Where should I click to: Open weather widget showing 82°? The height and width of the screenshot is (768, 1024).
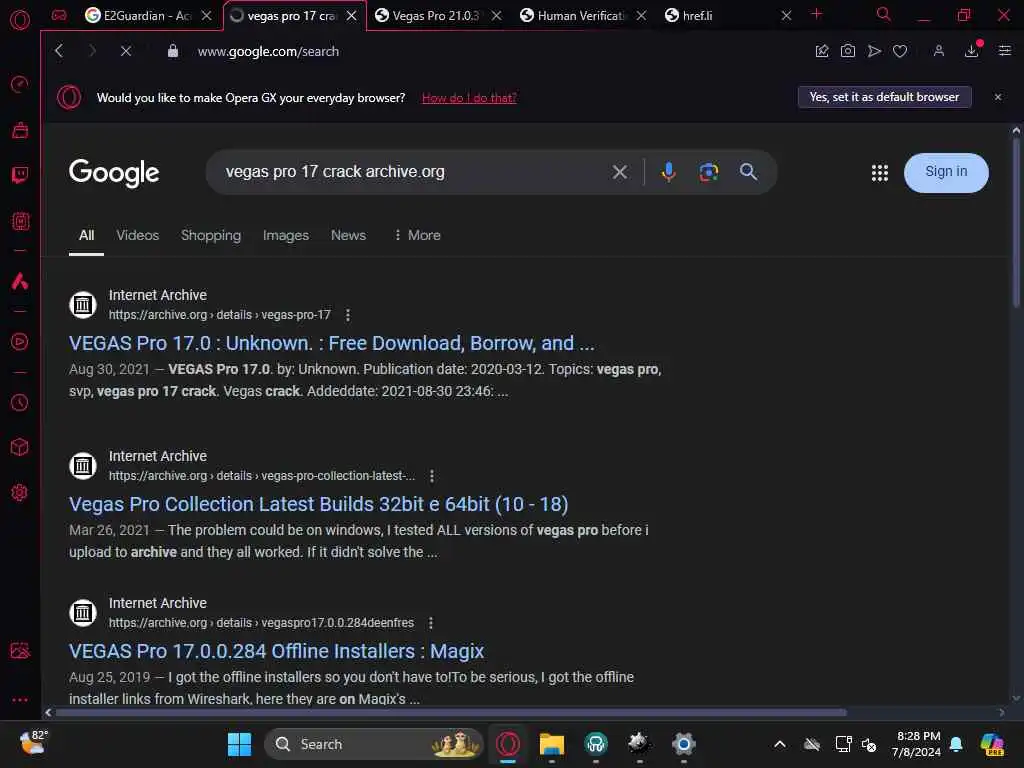[33, 743]
